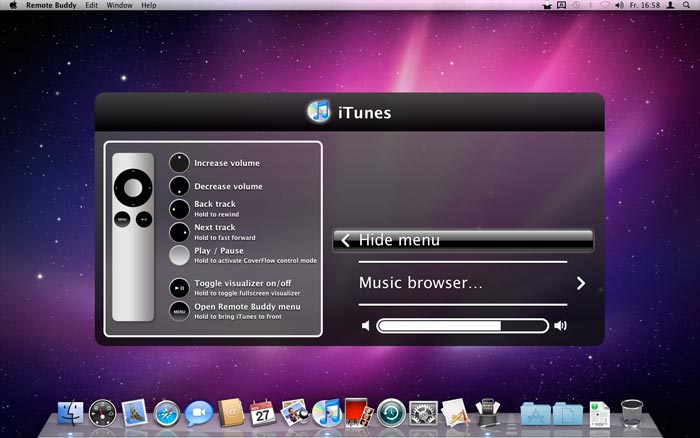Adjust the iTunes volume slider bar

pos(462,326)
